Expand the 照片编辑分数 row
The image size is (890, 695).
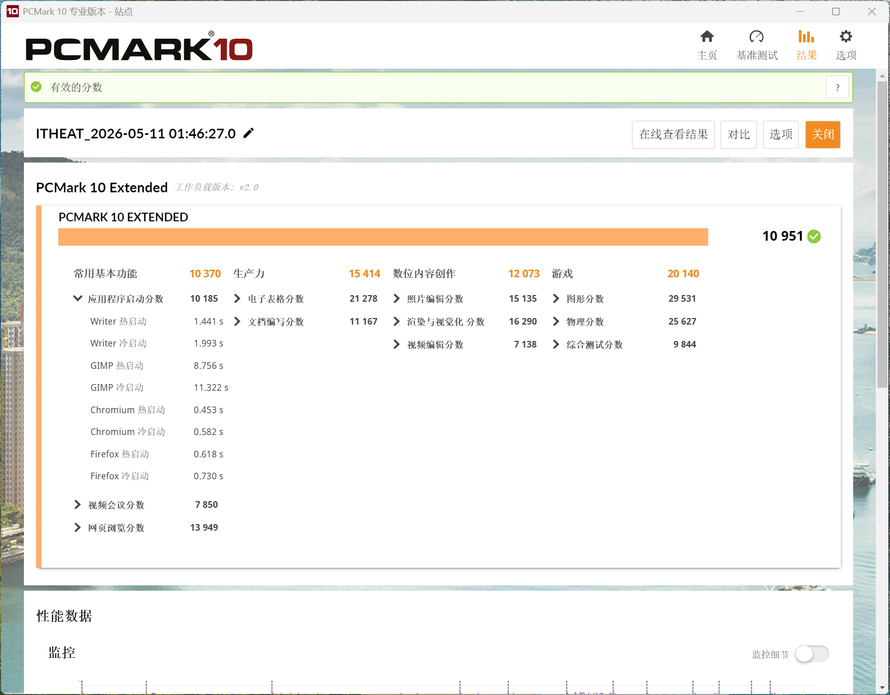396,298
